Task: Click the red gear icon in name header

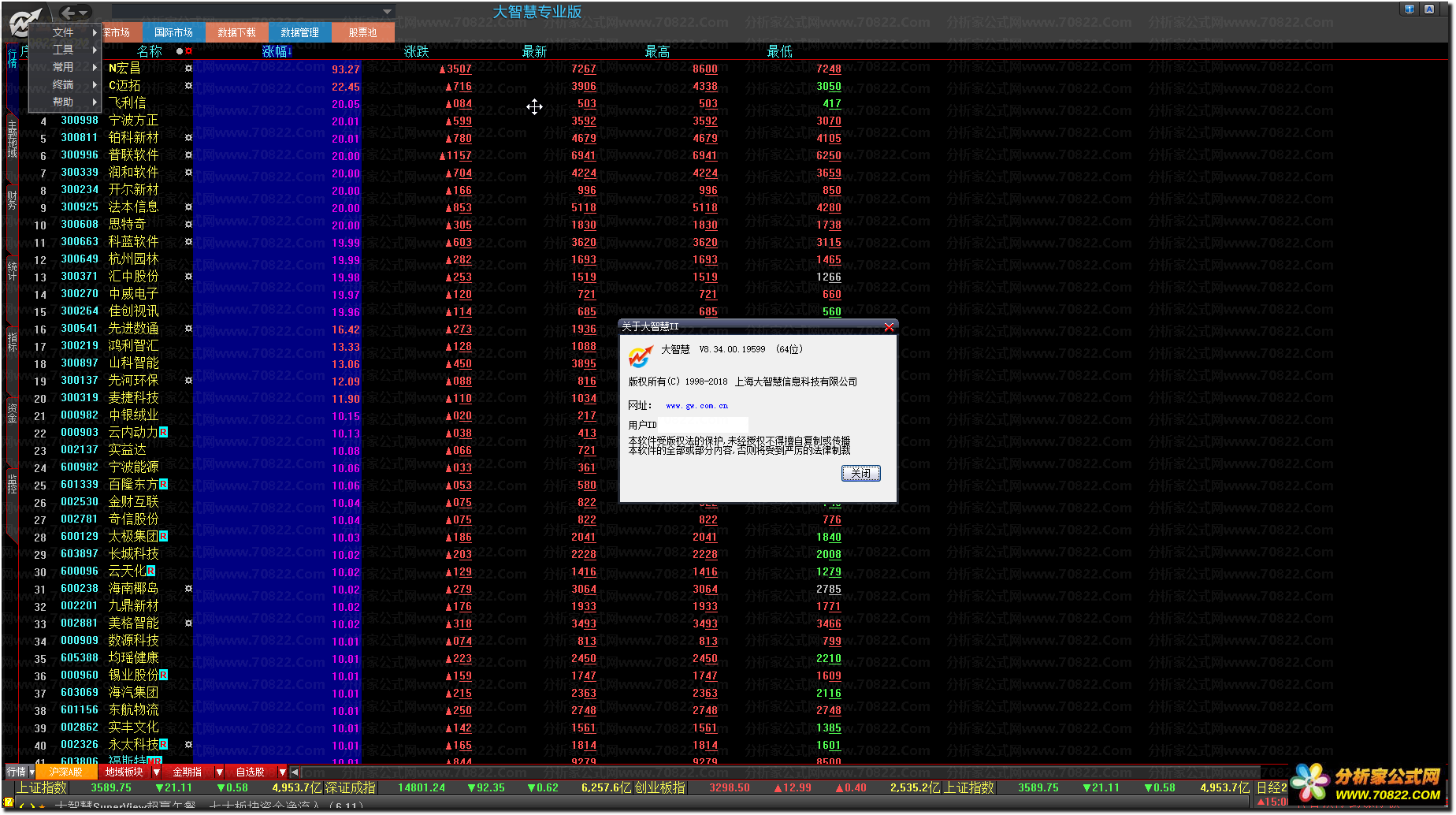Action: click(189, 51)
